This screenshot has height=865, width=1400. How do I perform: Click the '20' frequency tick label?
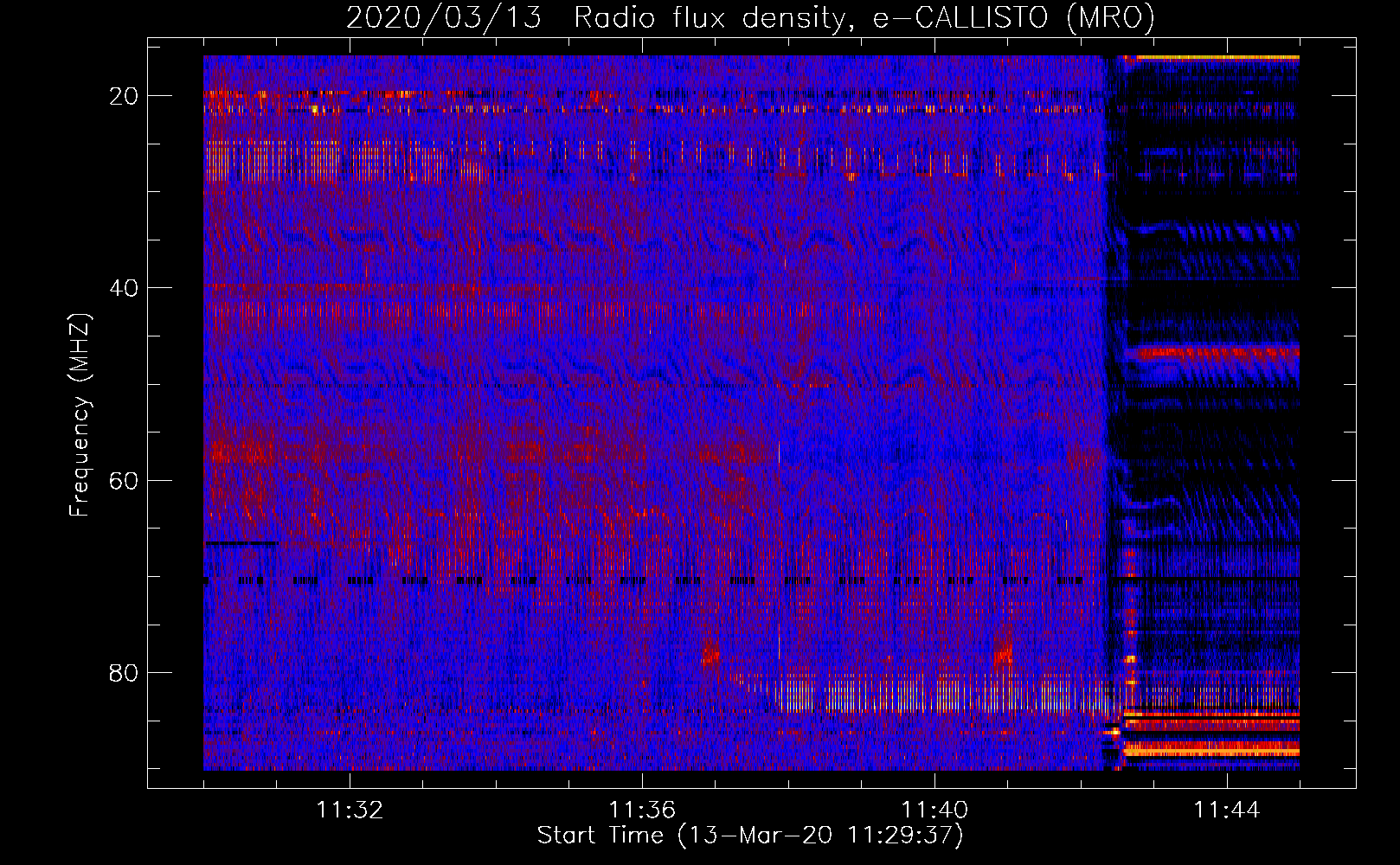tap(124, 96)
